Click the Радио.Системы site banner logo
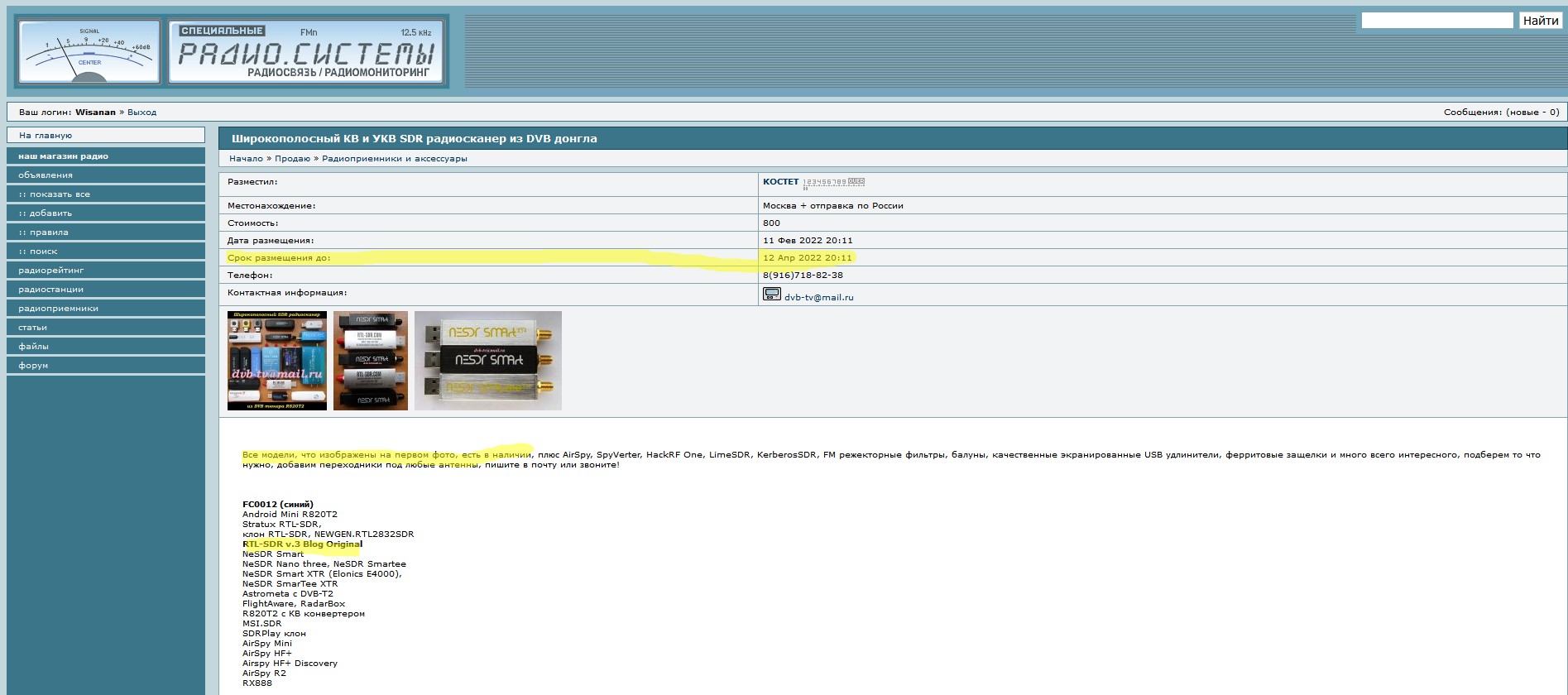The width and height of the screenshot is (1568, 695). click(306, 52)
